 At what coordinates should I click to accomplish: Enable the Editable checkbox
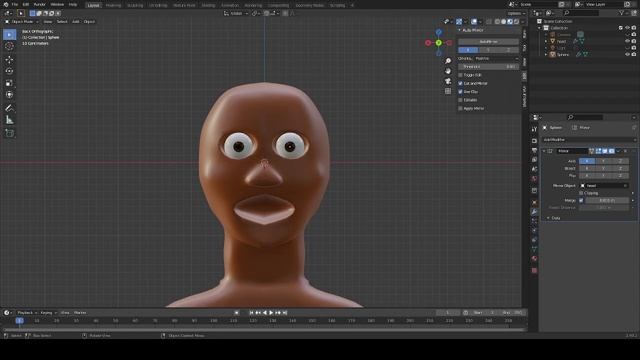[460, 100]
